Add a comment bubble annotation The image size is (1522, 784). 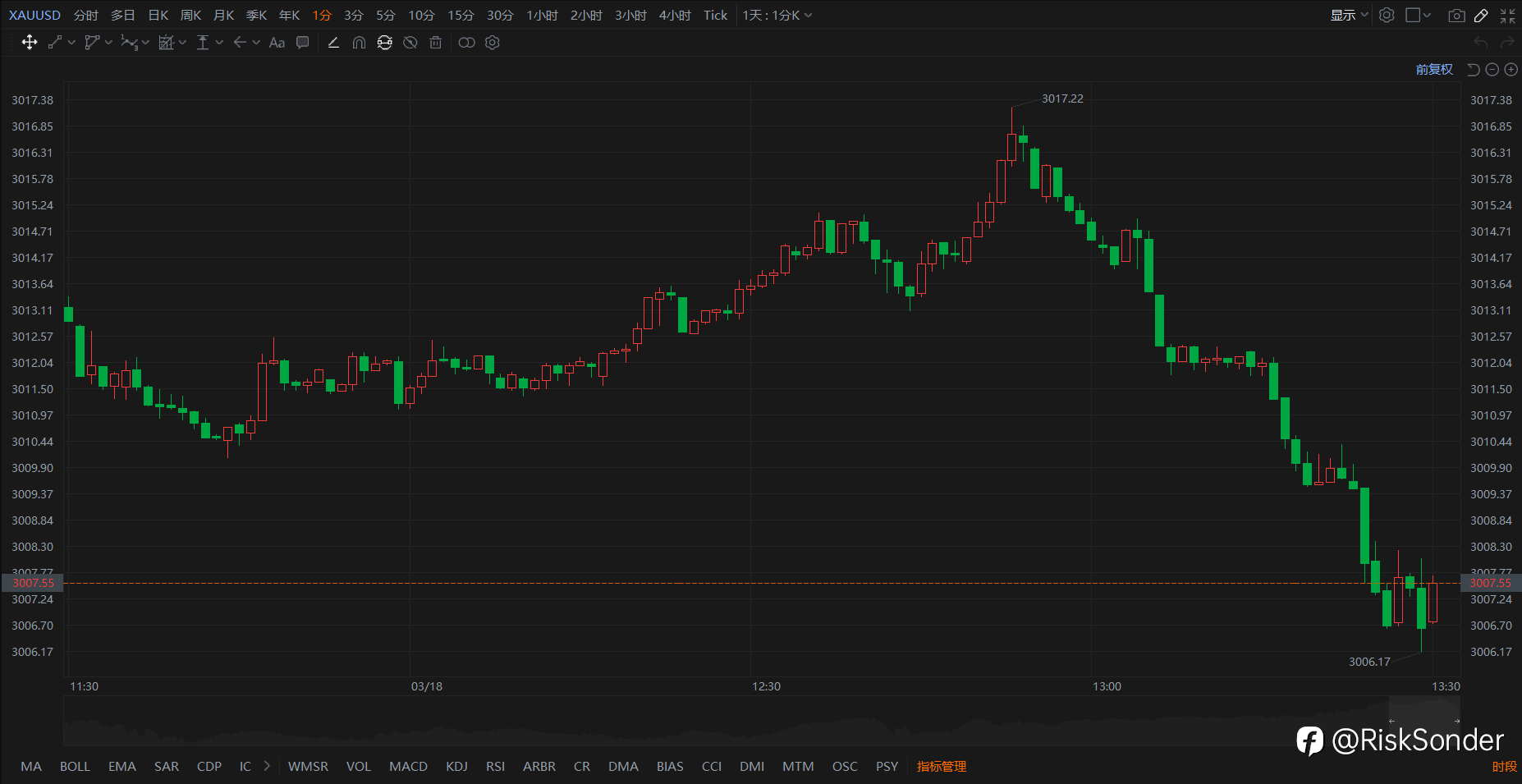tap(303, 43)
